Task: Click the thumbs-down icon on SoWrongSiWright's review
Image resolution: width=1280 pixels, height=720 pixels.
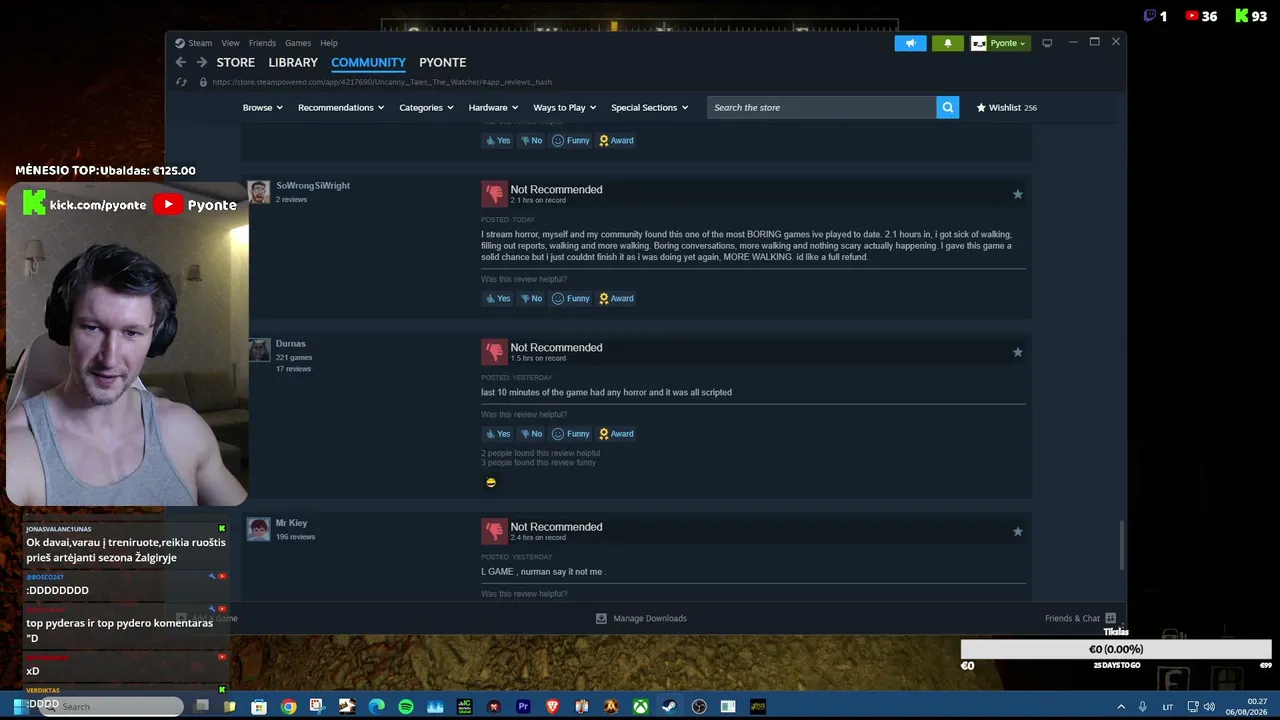Action: click(x=494, y=193)
